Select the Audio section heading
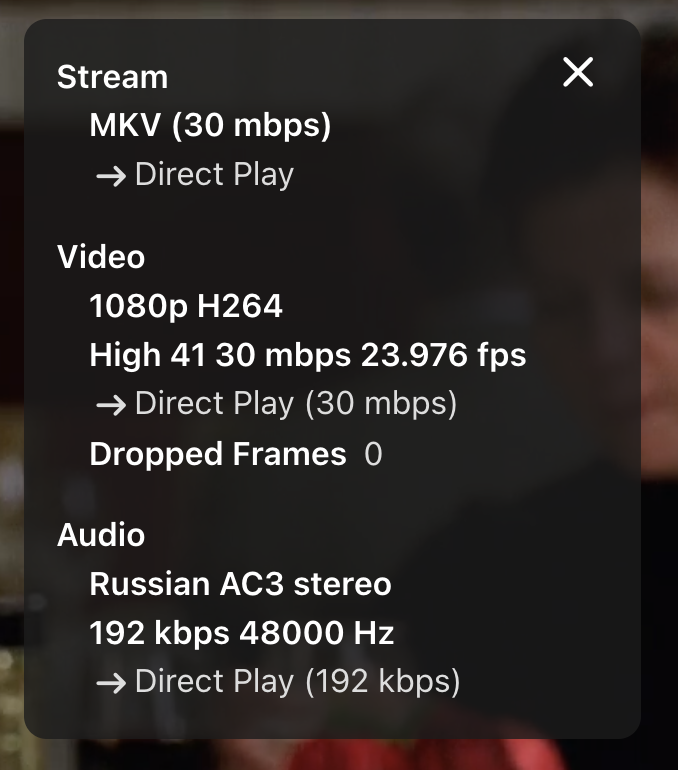The height and width of the screenshot is (770, 678). tap(101, 535)
